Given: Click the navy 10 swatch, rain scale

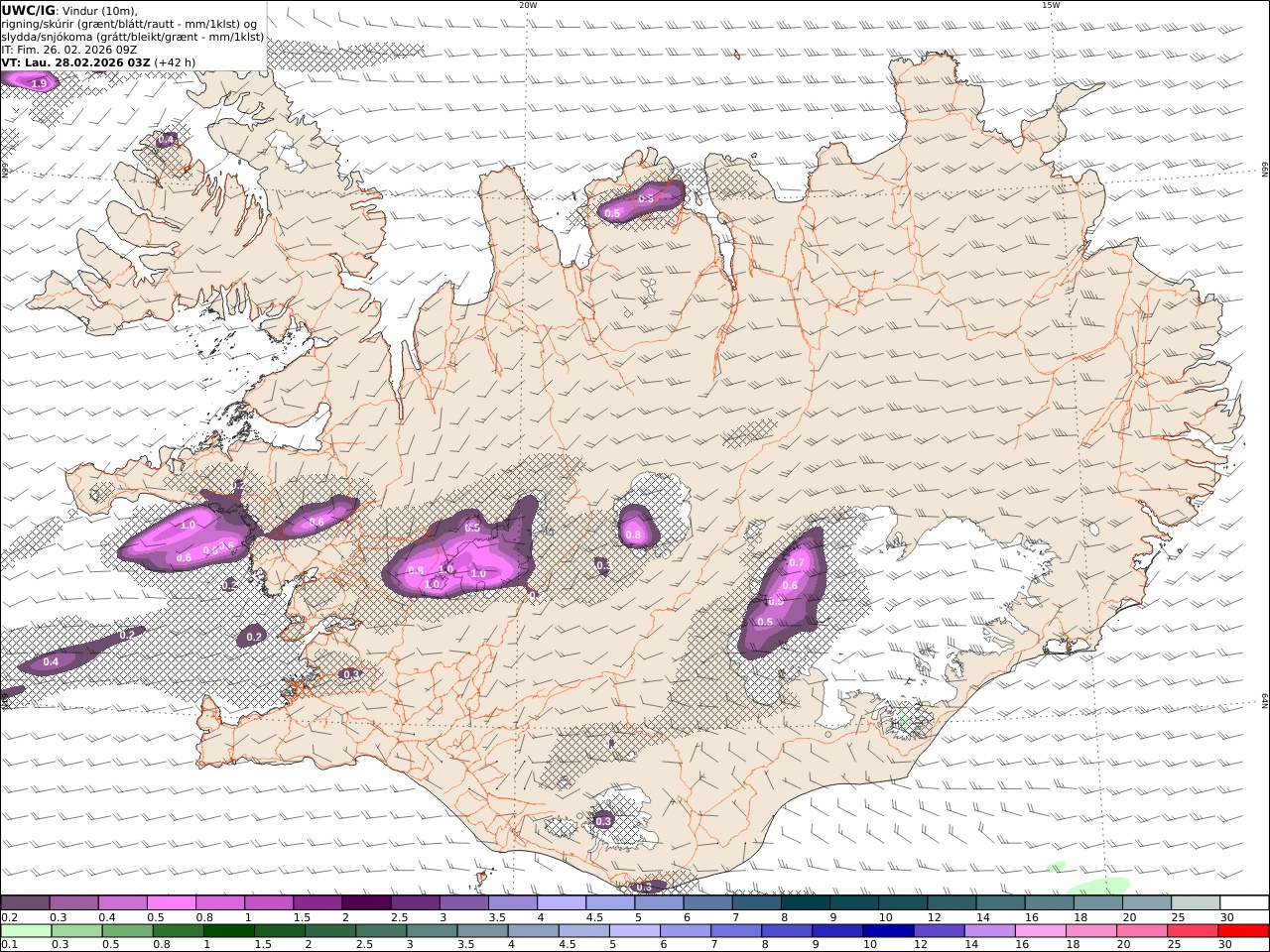Looking at the screenshot, I should click(x=888, y=930).
